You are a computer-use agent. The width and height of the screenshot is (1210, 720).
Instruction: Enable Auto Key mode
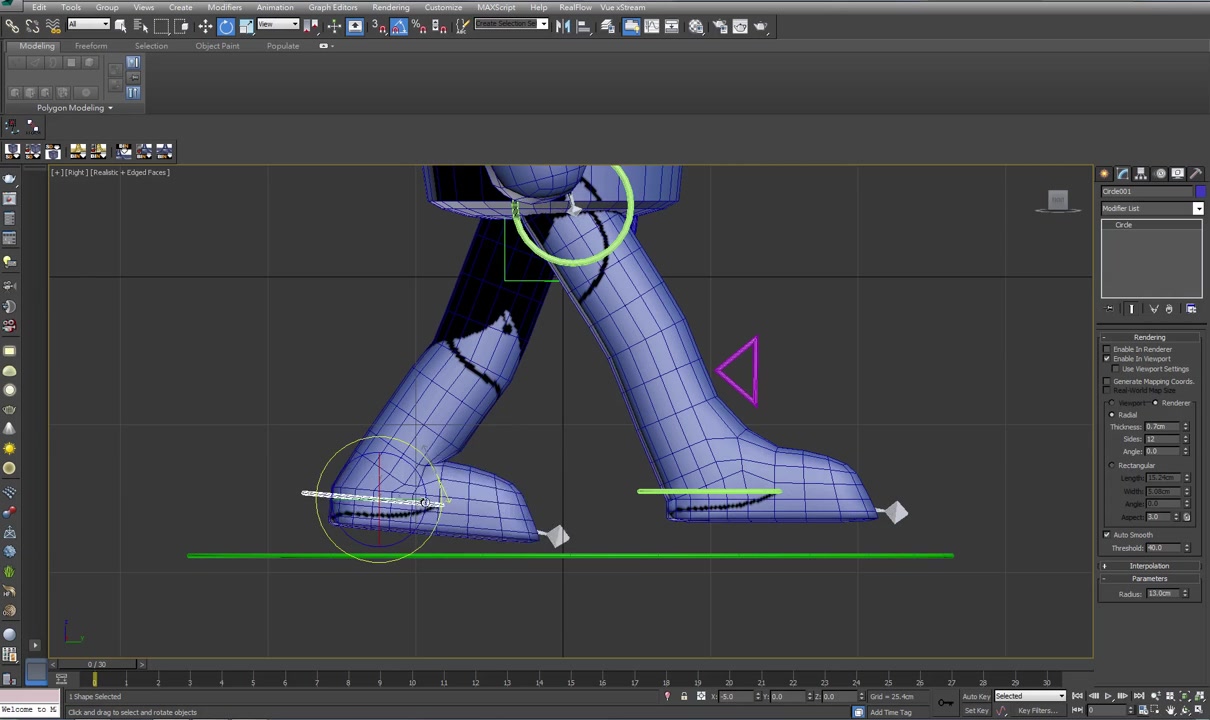[976, 696]
